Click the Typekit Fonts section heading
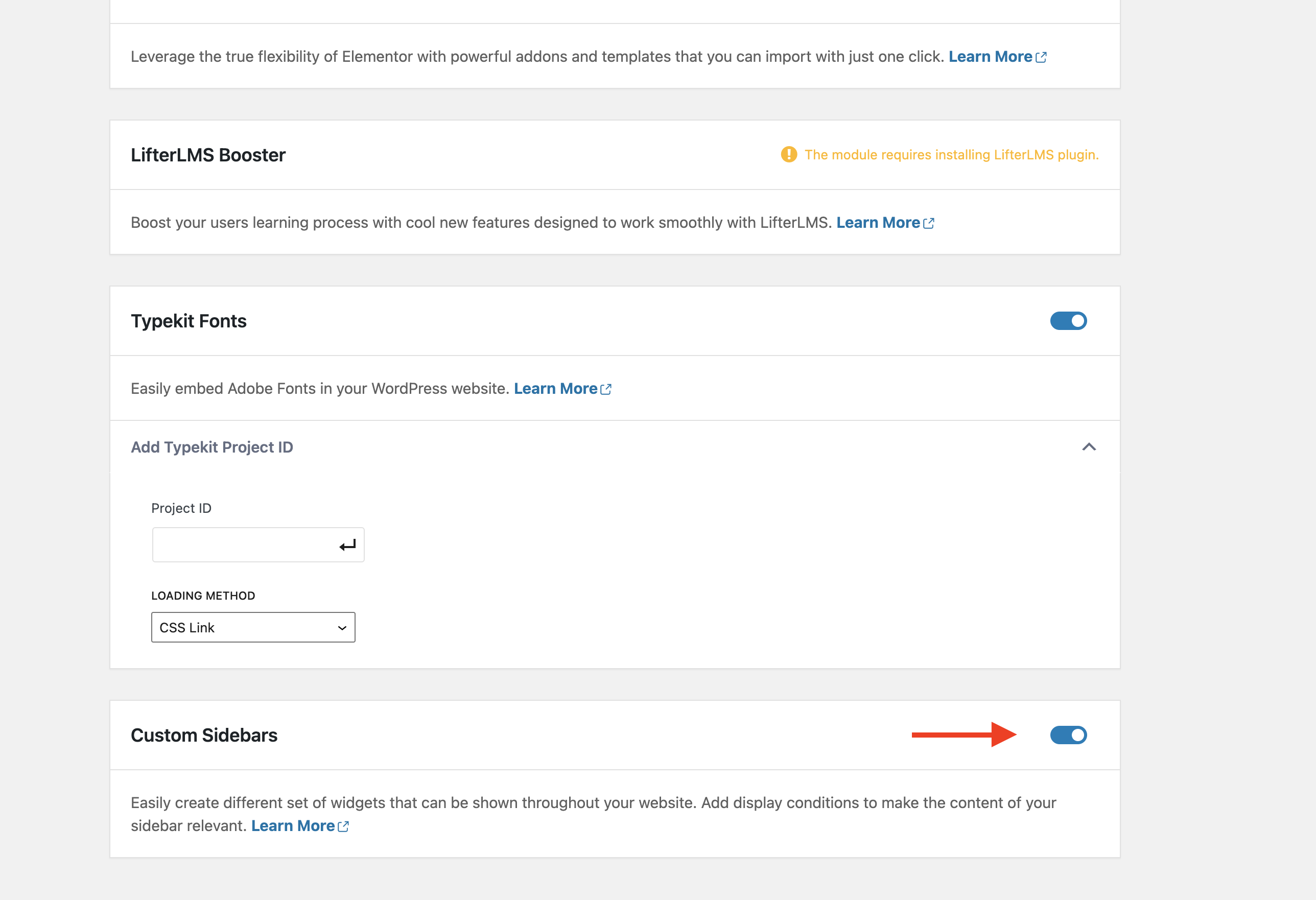This screenshot has height=900, width=1316. pos(189,321)
